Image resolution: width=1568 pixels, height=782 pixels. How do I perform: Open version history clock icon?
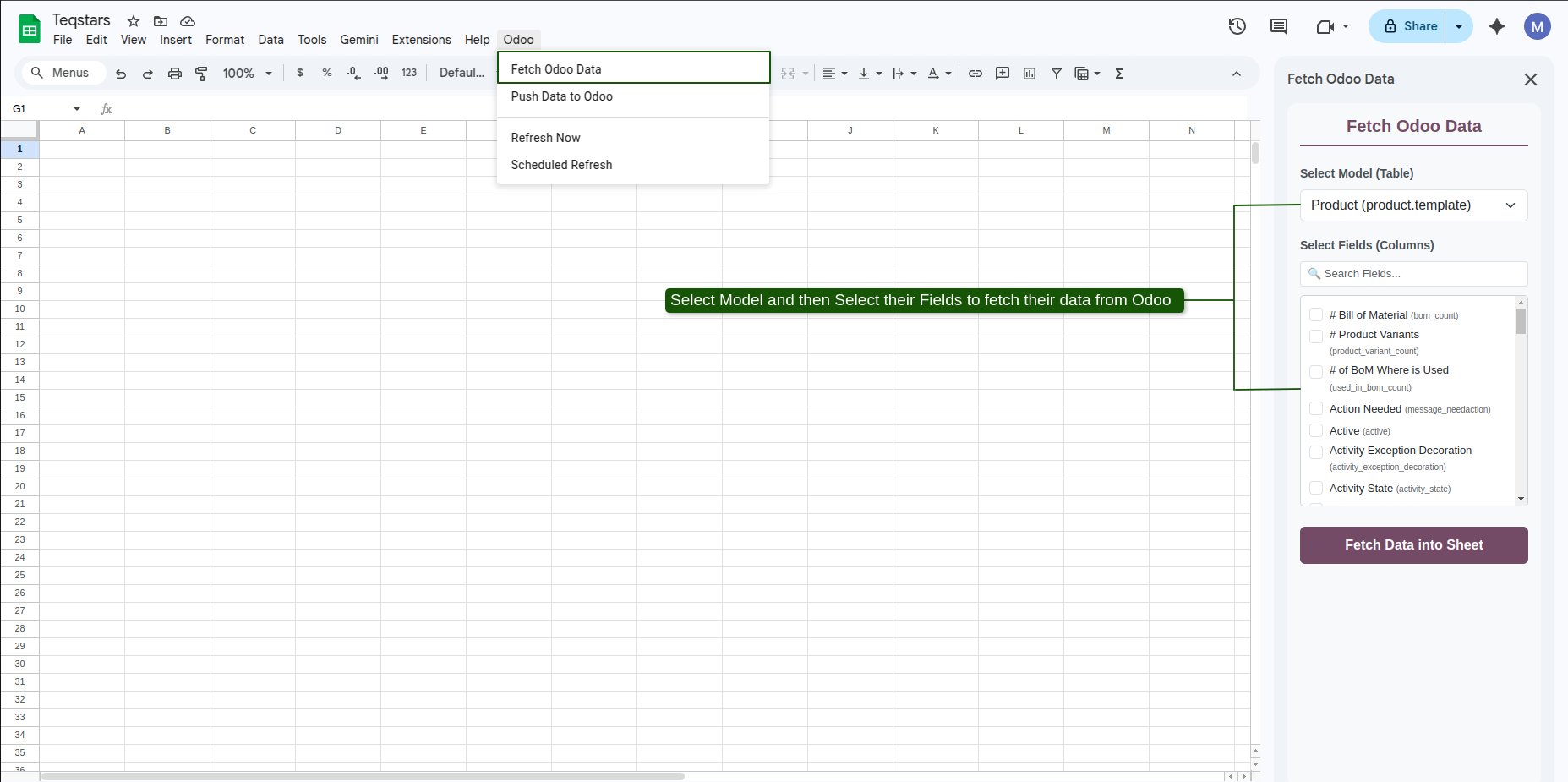1237,26
